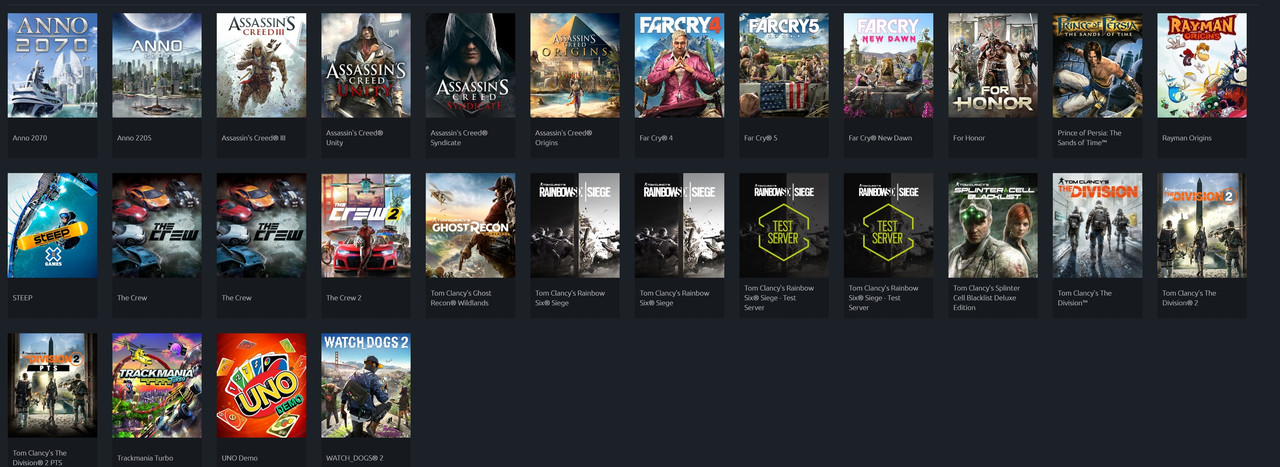Select the Rayman Origins cover art
The width and height of the screenshot is (1280, 467).
[1202, 65]
